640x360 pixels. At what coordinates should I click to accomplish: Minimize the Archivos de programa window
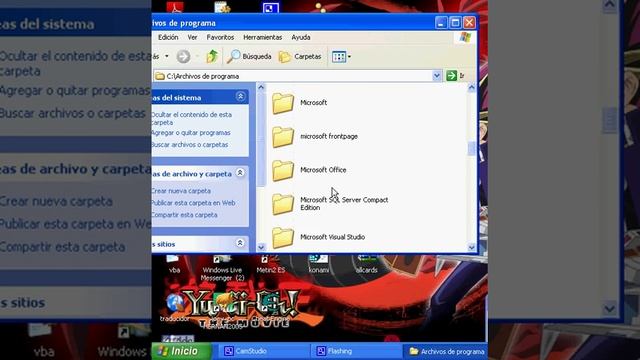pos(441,22)
